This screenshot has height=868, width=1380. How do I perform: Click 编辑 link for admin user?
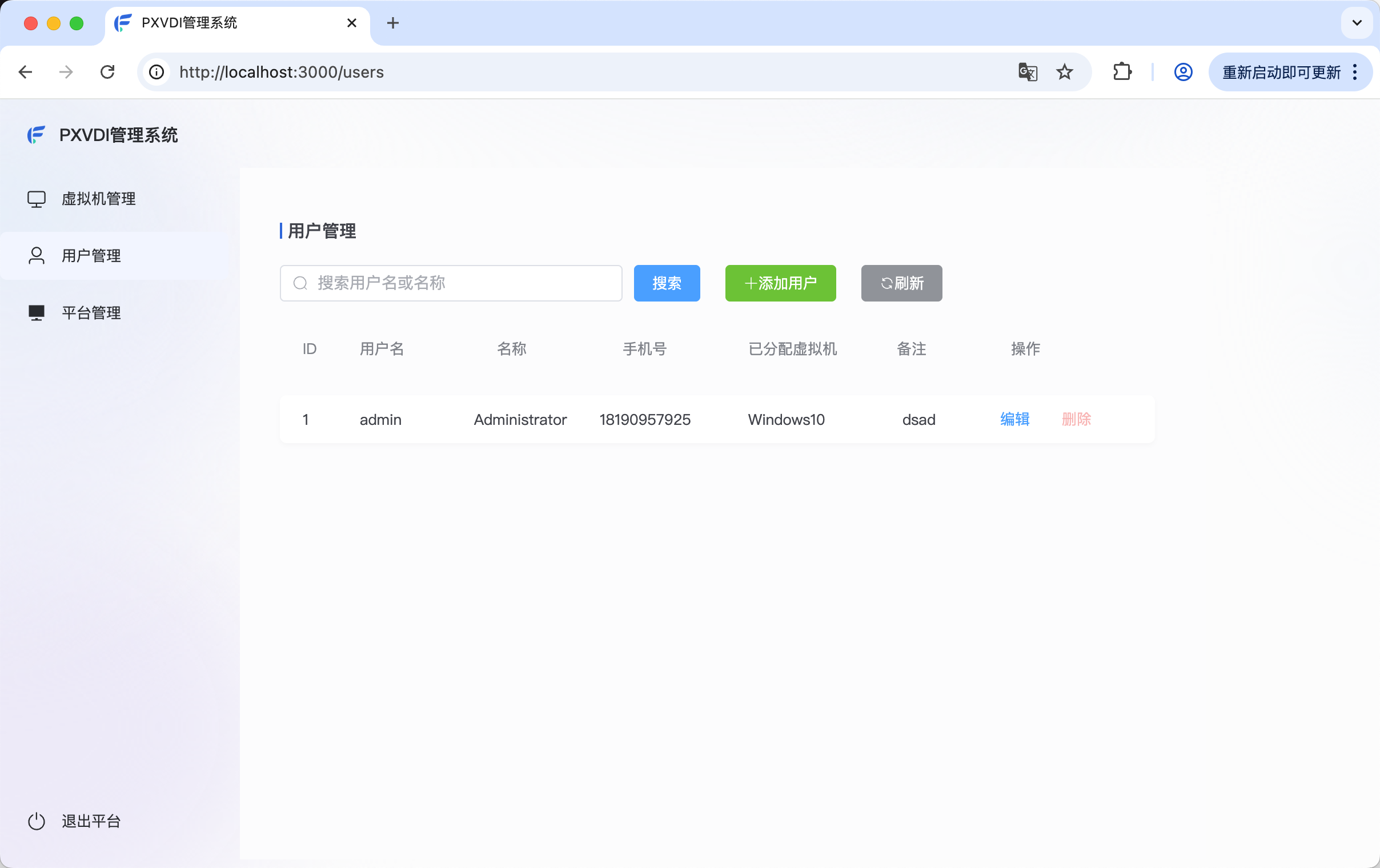[1014, 419]
